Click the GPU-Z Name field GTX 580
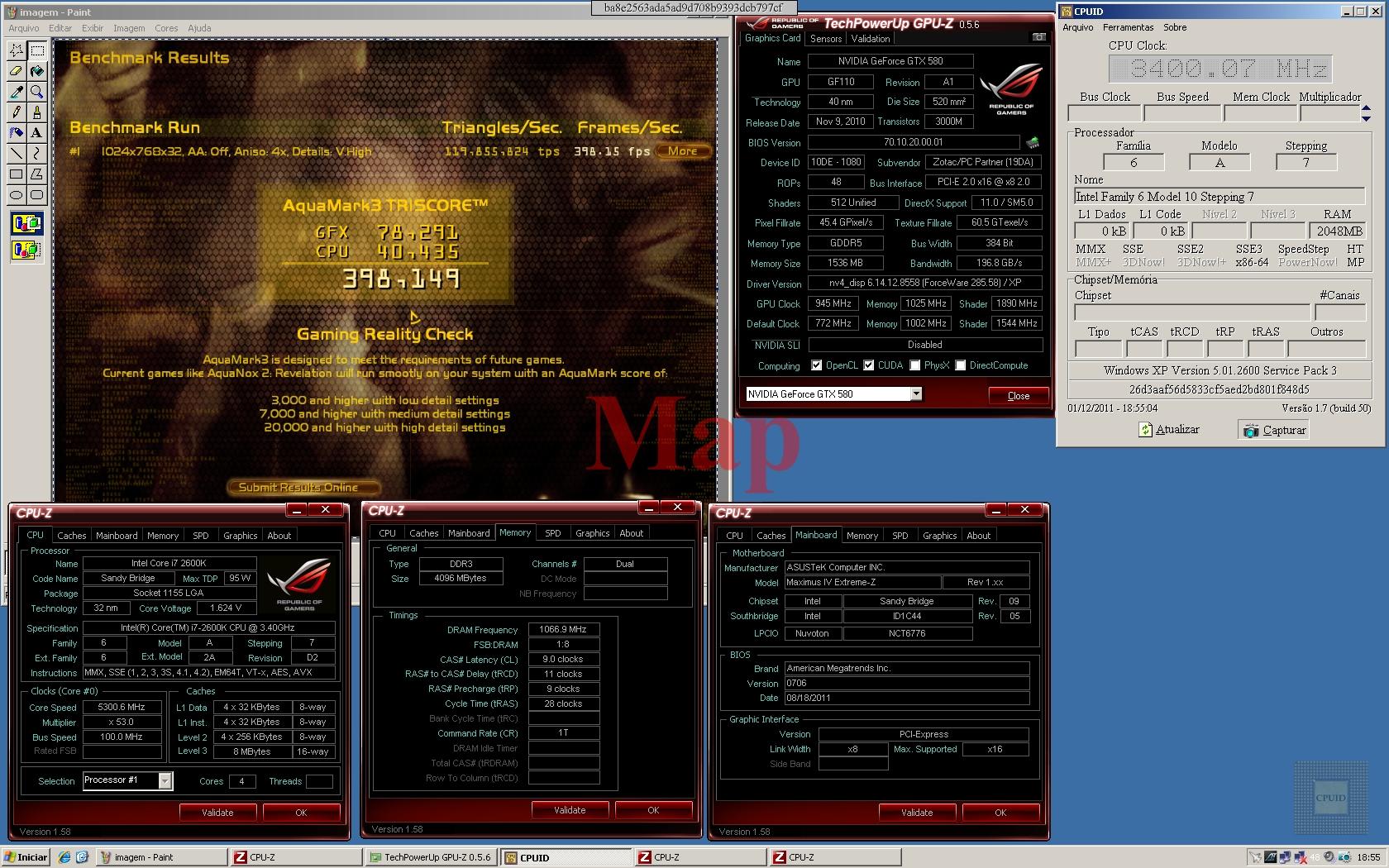Image resolution: width=1389 pixels, height=868 pixels. 890,61
